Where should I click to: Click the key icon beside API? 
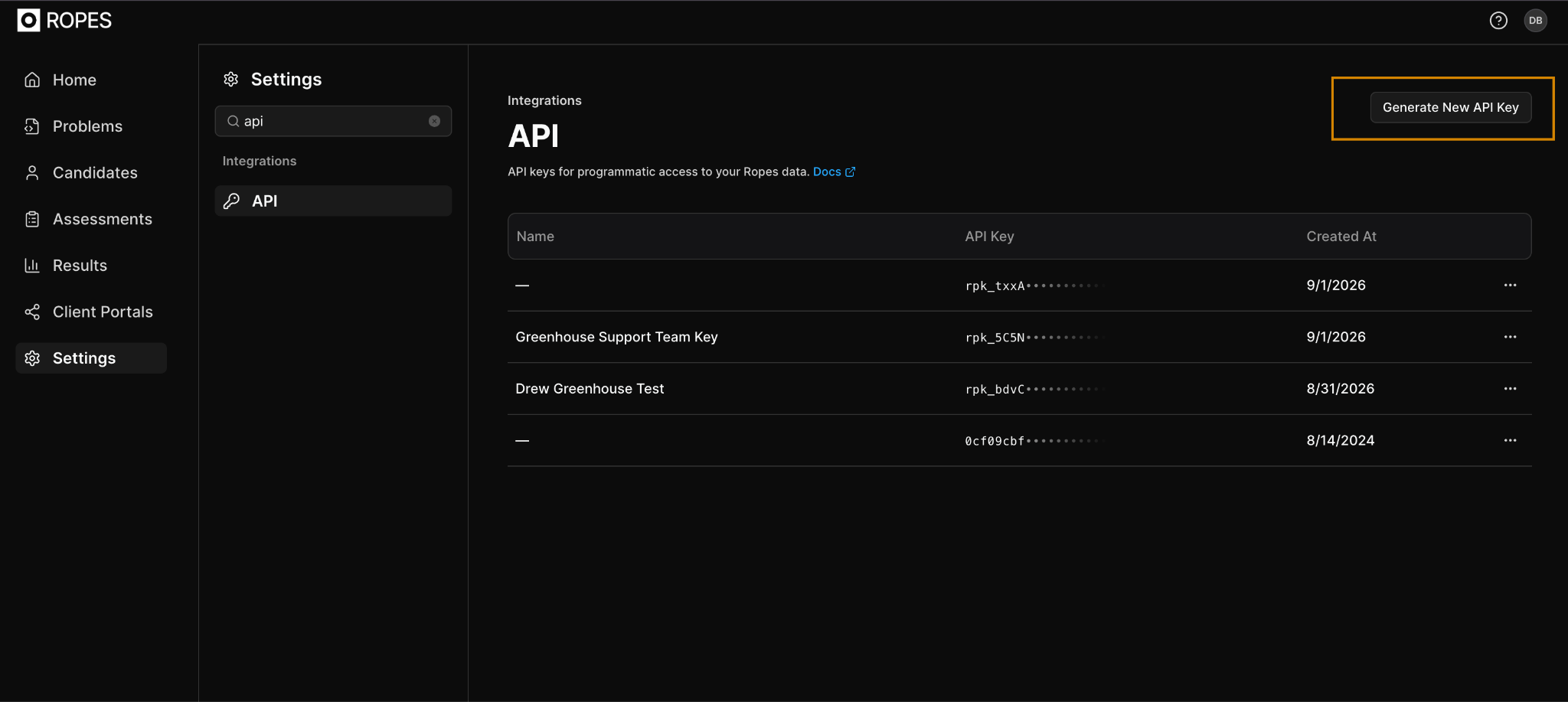tap(231, 201)
